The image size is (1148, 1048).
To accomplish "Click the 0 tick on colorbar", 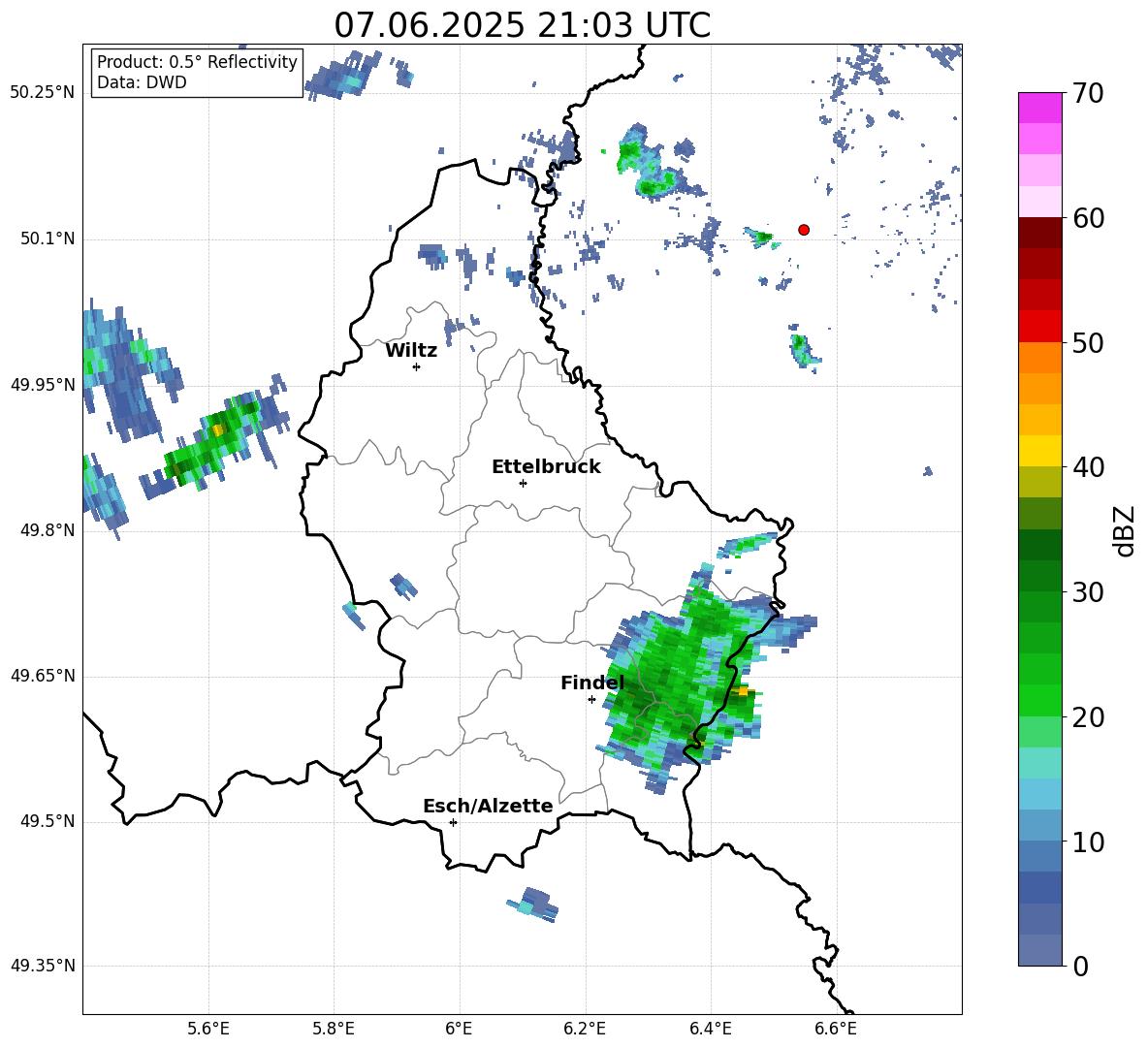I will (x=1080, y=967).
